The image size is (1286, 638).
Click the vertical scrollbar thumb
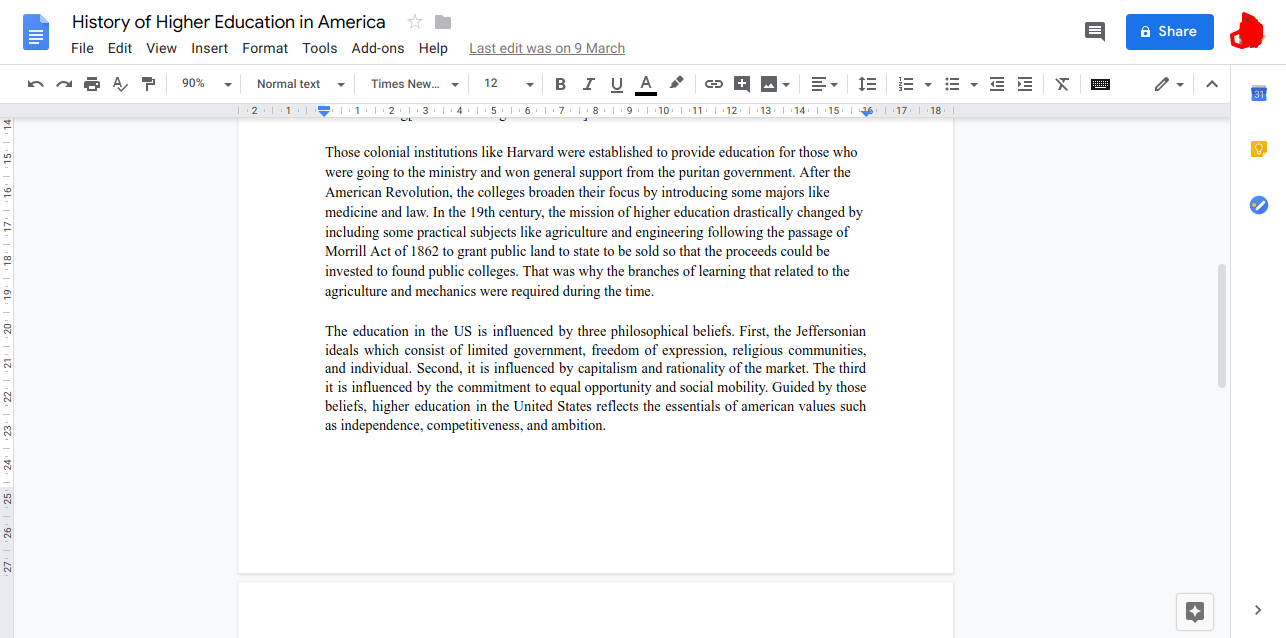1221,325
